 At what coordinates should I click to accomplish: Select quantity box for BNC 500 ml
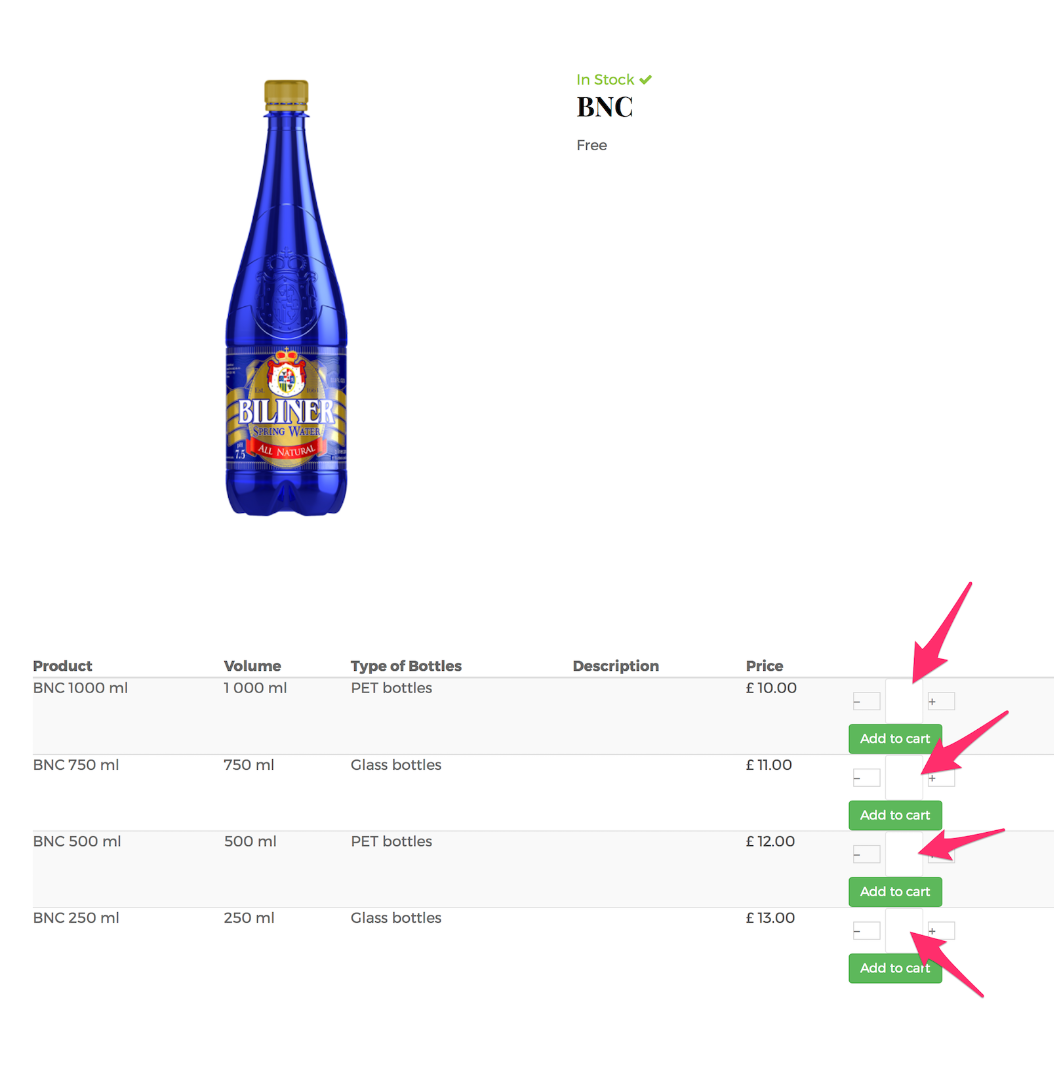[904, 854]
